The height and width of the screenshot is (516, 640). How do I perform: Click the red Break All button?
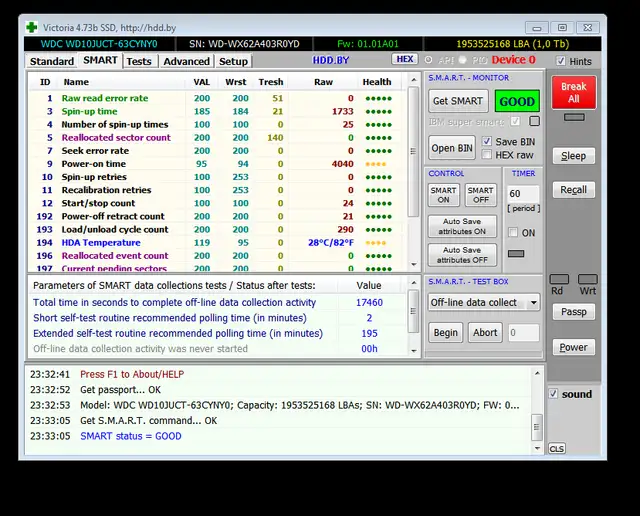click(573, 92)
